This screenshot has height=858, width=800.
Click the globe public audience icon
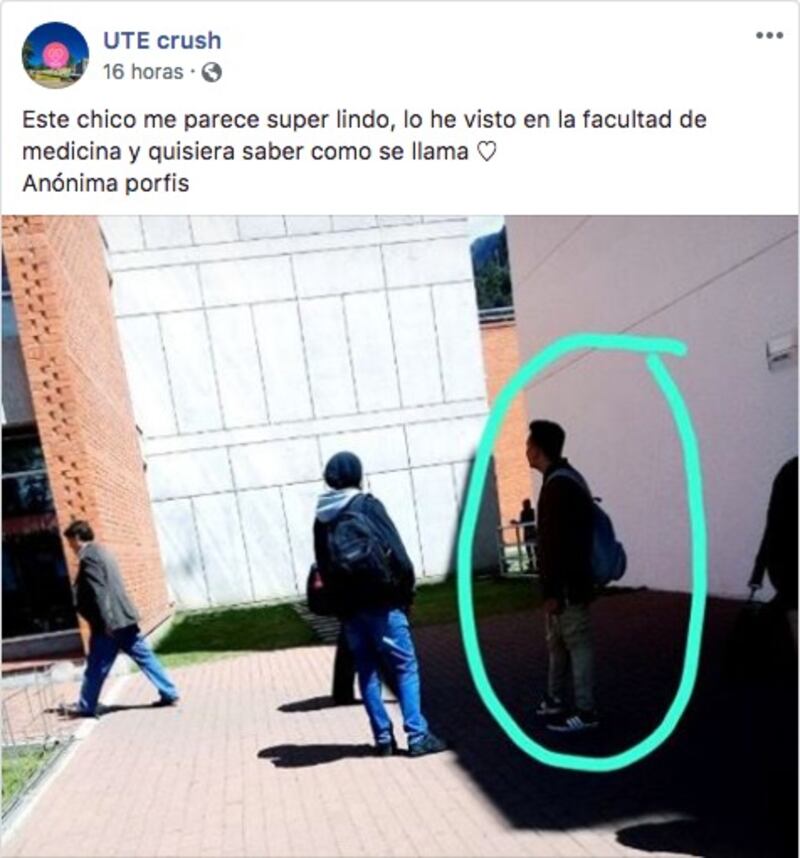212,72
